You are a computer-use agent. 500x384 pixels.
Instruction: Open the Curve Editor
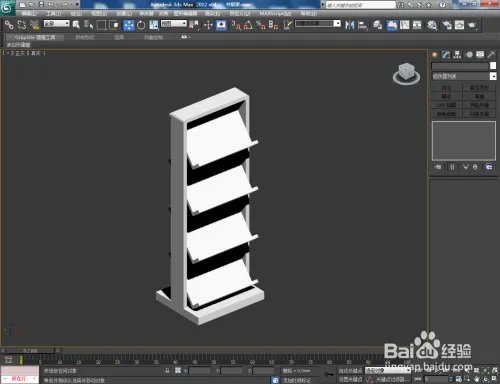pos(404,25)
